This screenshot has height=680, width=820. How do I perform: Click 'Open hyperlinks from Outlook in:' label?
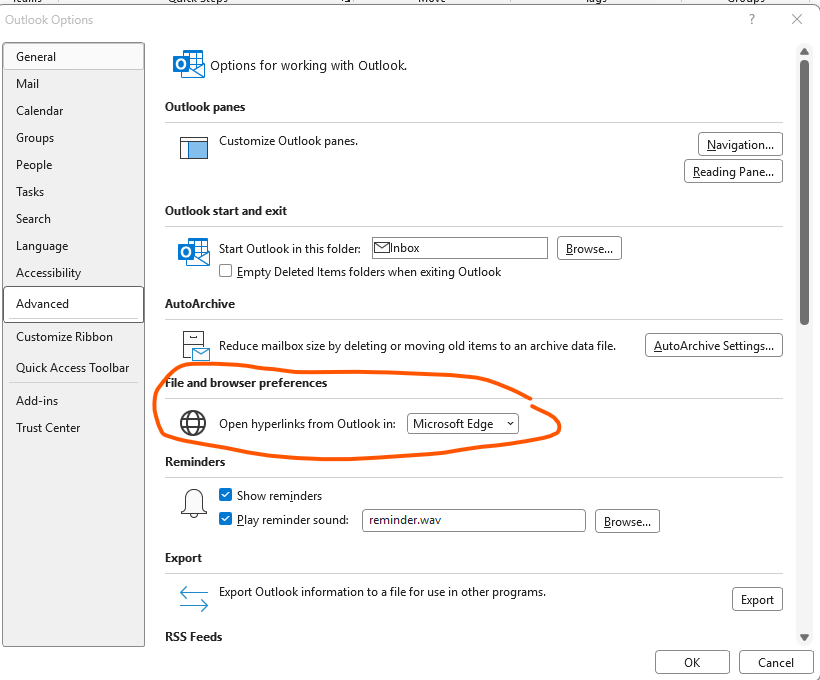308,424
